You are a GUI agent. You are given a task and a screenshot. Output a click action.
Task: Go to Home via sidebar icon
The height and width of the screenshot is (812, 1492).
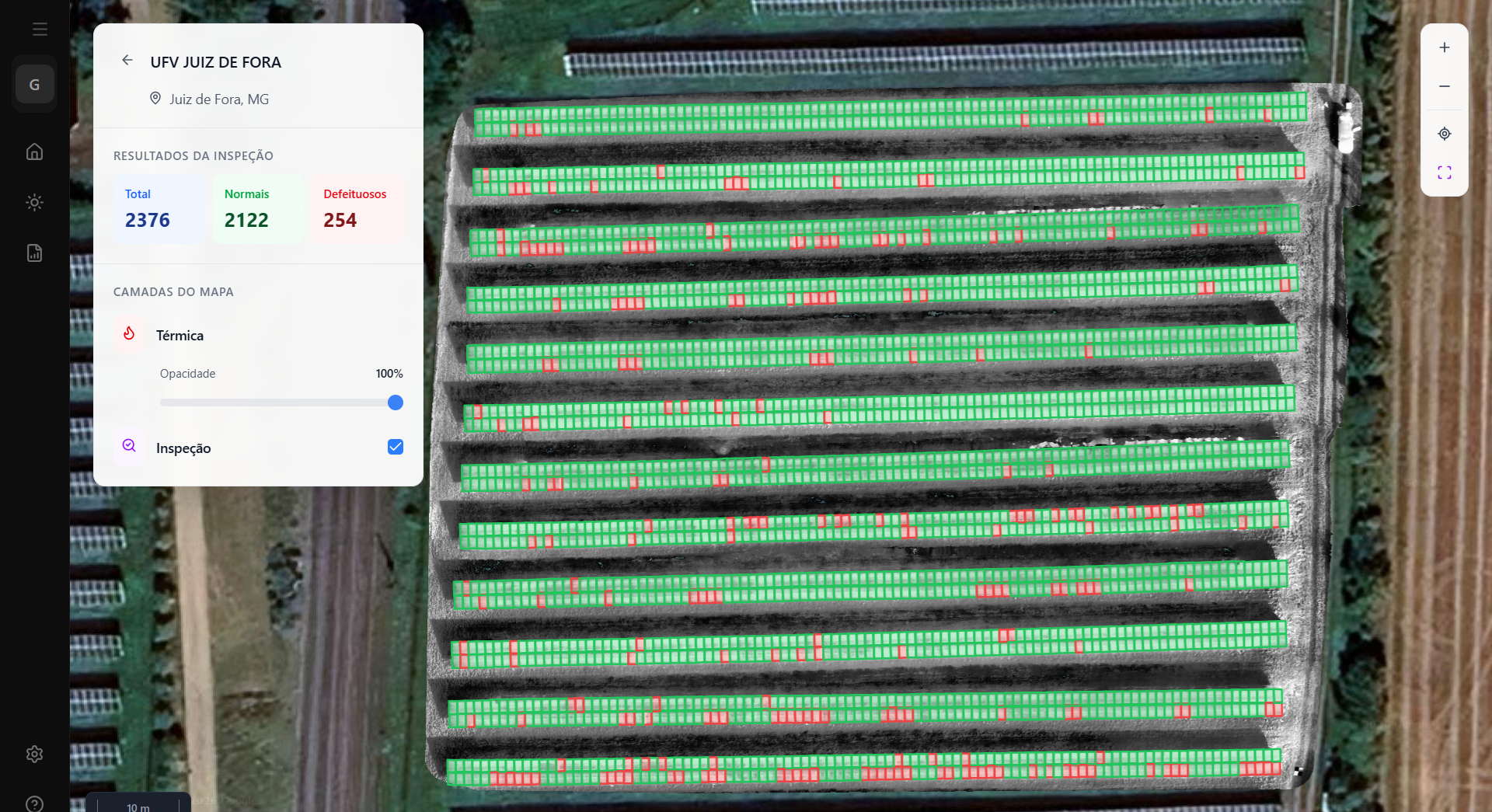[x=34, y=152]
